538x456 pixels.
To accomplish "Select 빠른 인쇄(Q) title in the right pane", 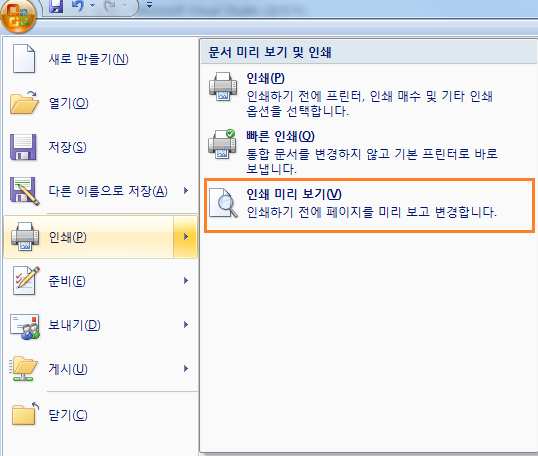I will (280, 136).
